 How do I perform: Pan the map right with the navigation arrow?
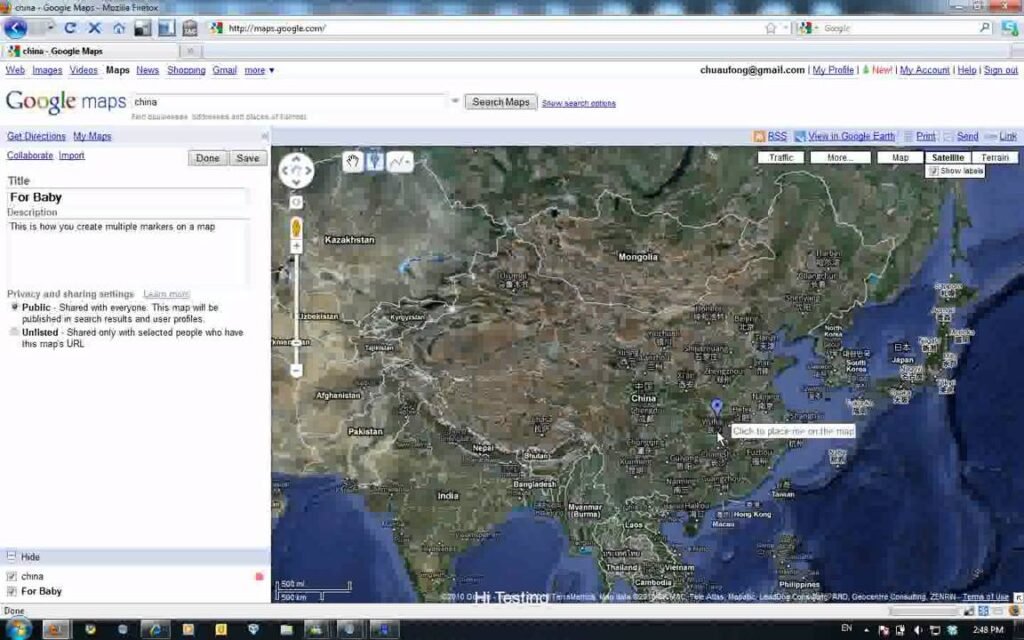tap(308, 170)
